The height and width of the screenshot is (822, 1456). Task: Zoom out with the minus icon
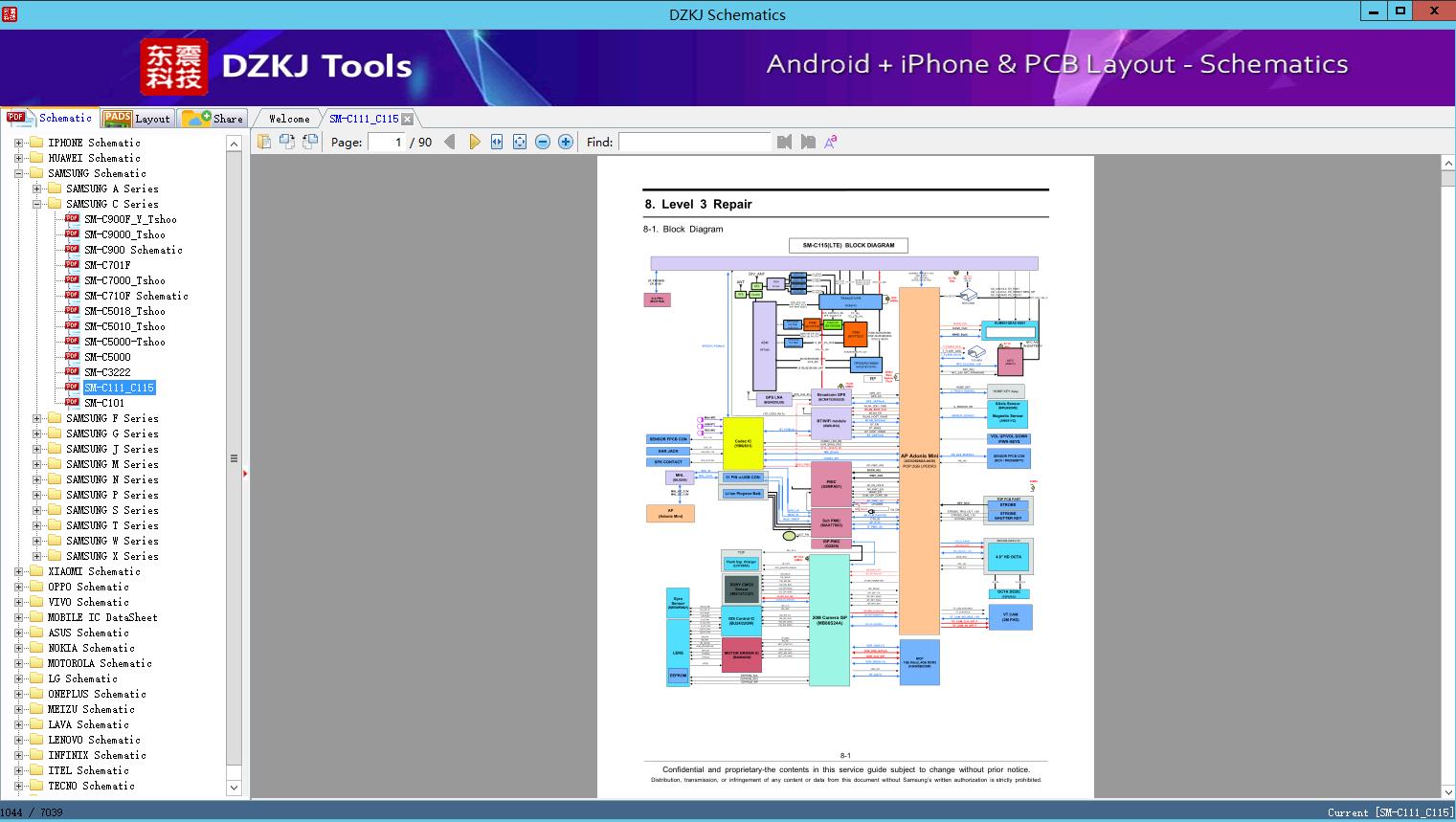543,142
